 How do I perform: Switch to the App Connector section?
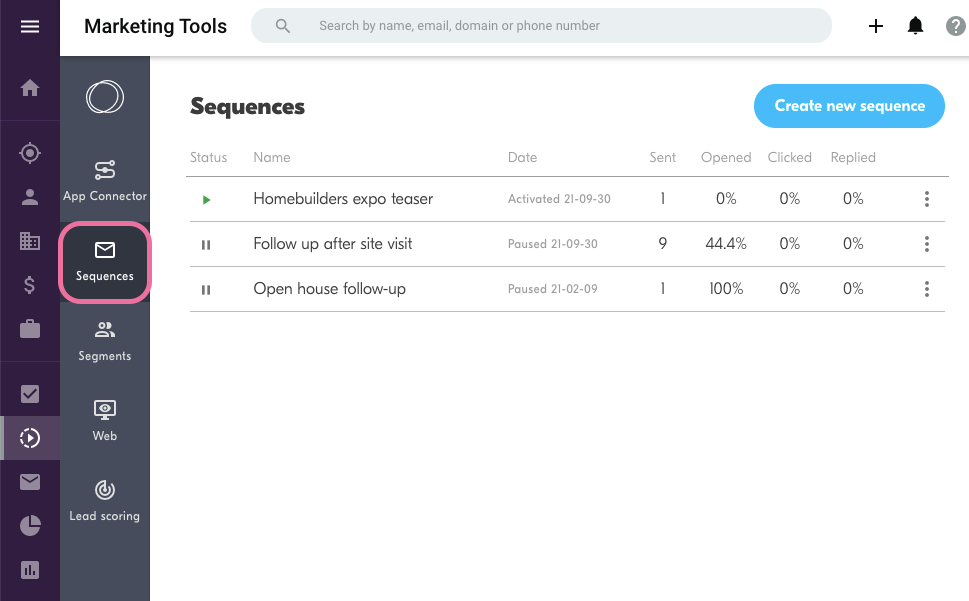coord(104,181)
